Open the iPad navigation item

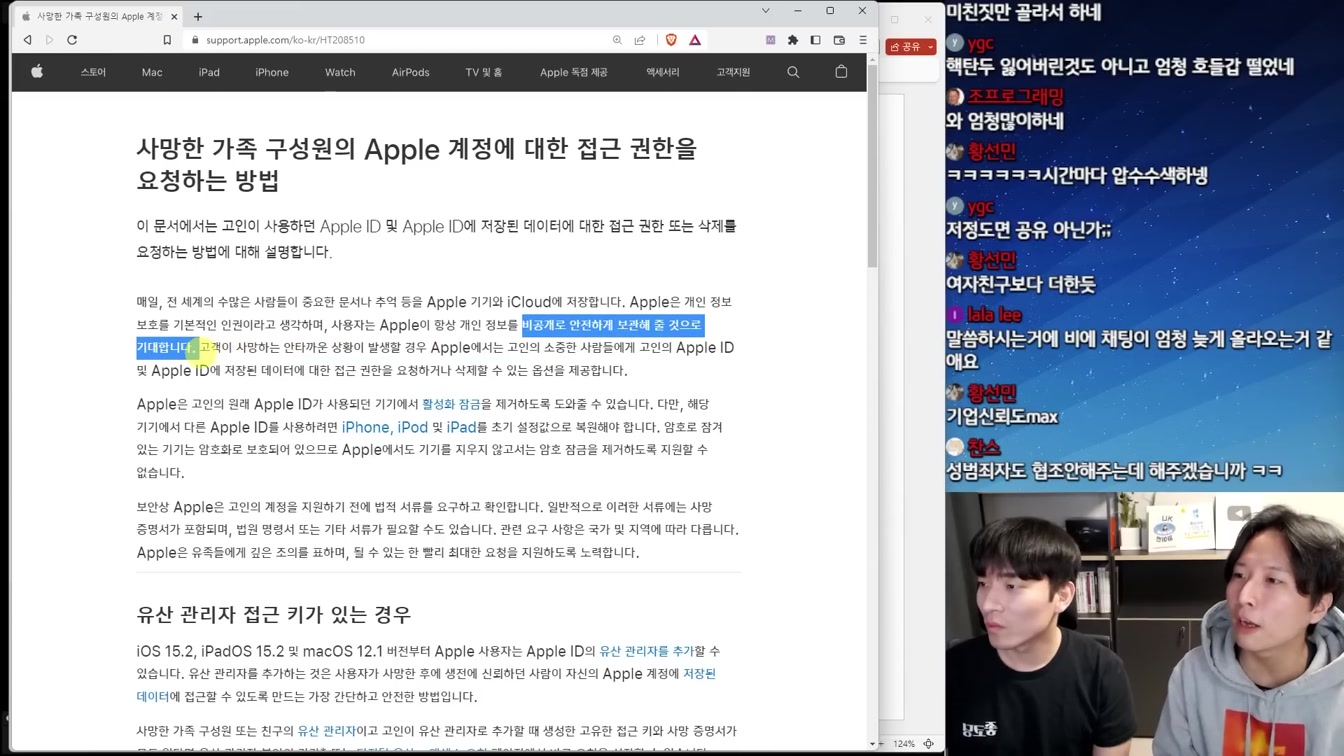[x=209, y=72]
